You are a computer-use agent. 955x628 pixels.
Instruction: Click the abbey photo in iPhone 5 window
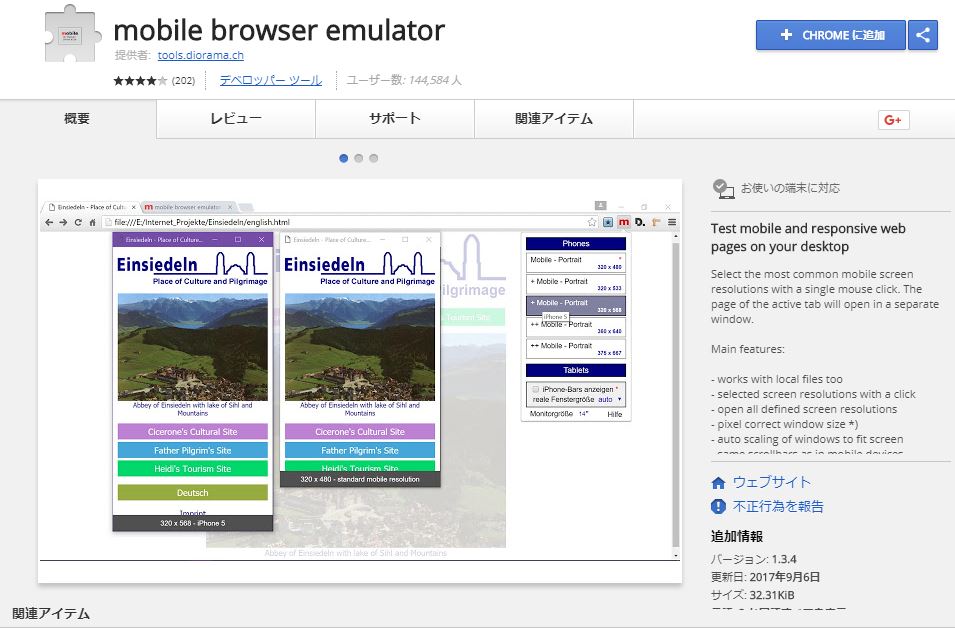pyautogui.click(x=192, y=347)
